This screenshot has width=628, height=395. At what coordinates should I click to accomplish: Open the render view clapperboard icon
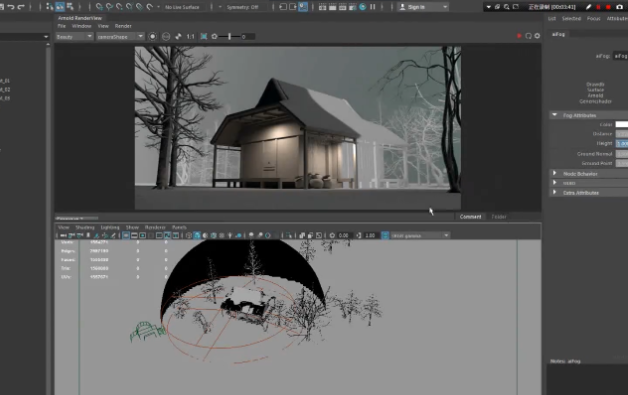[322, 7]
